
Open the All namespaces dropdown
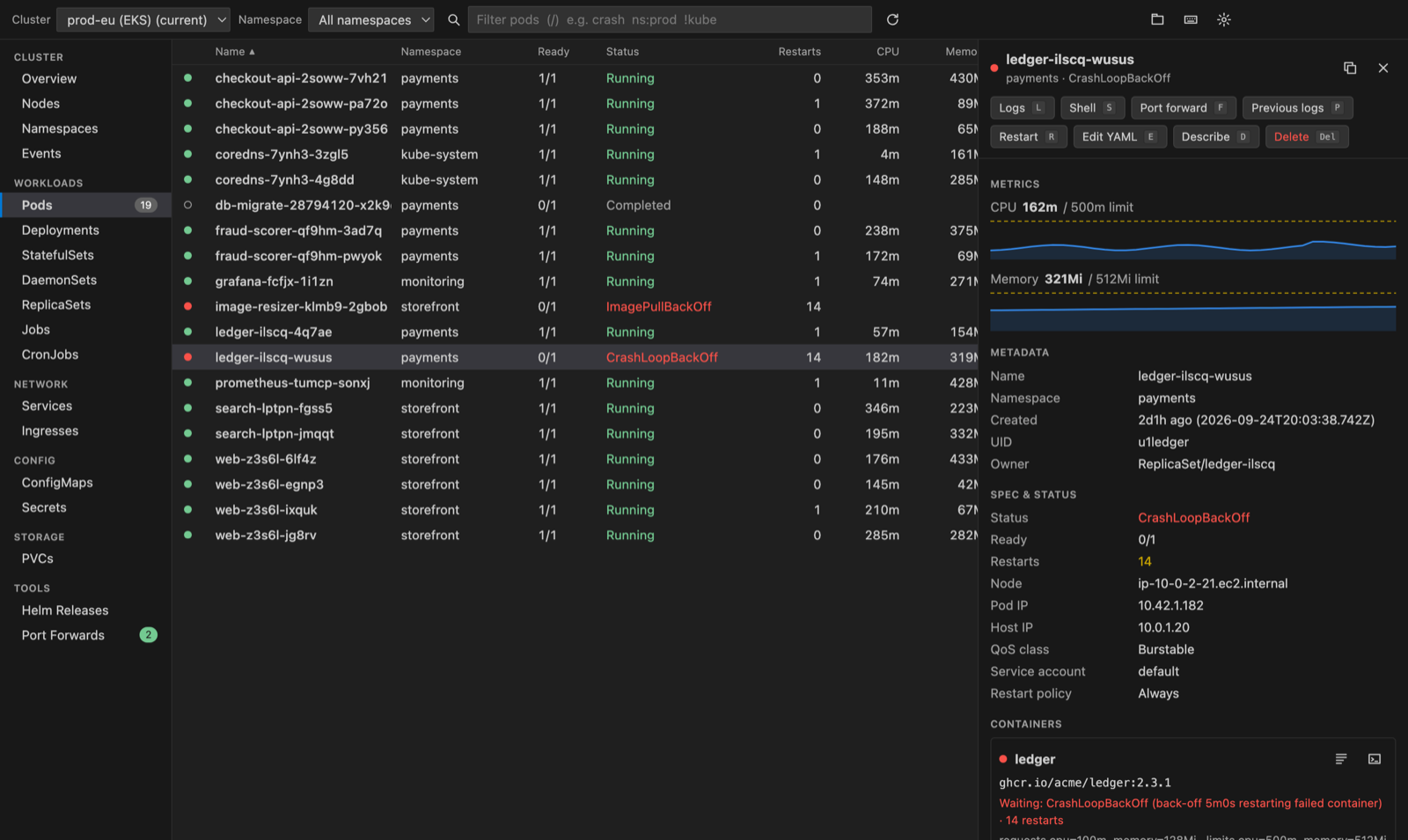point(371,19)
